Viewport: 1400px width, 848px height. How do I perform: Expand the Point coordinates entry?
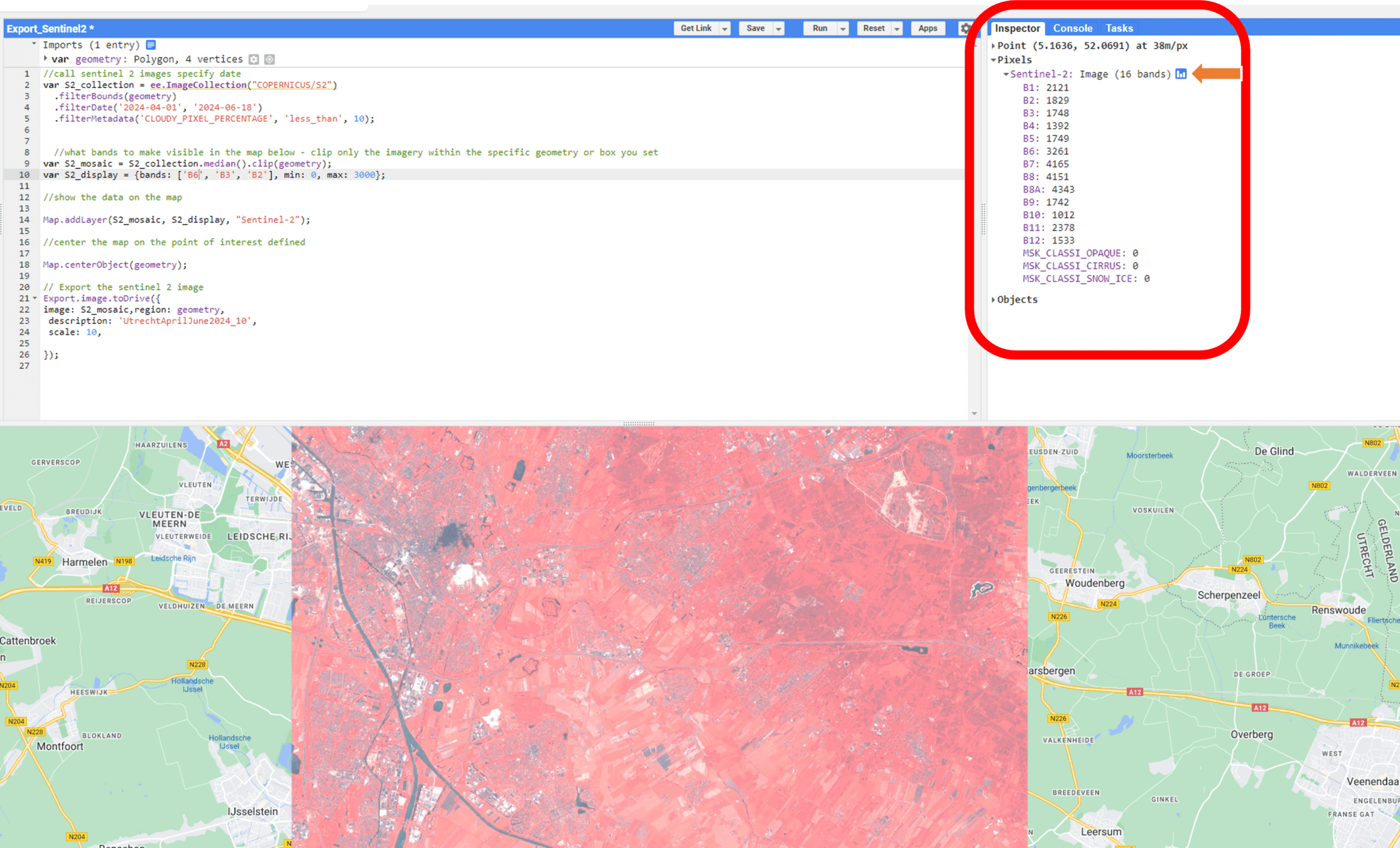[994, 45]
